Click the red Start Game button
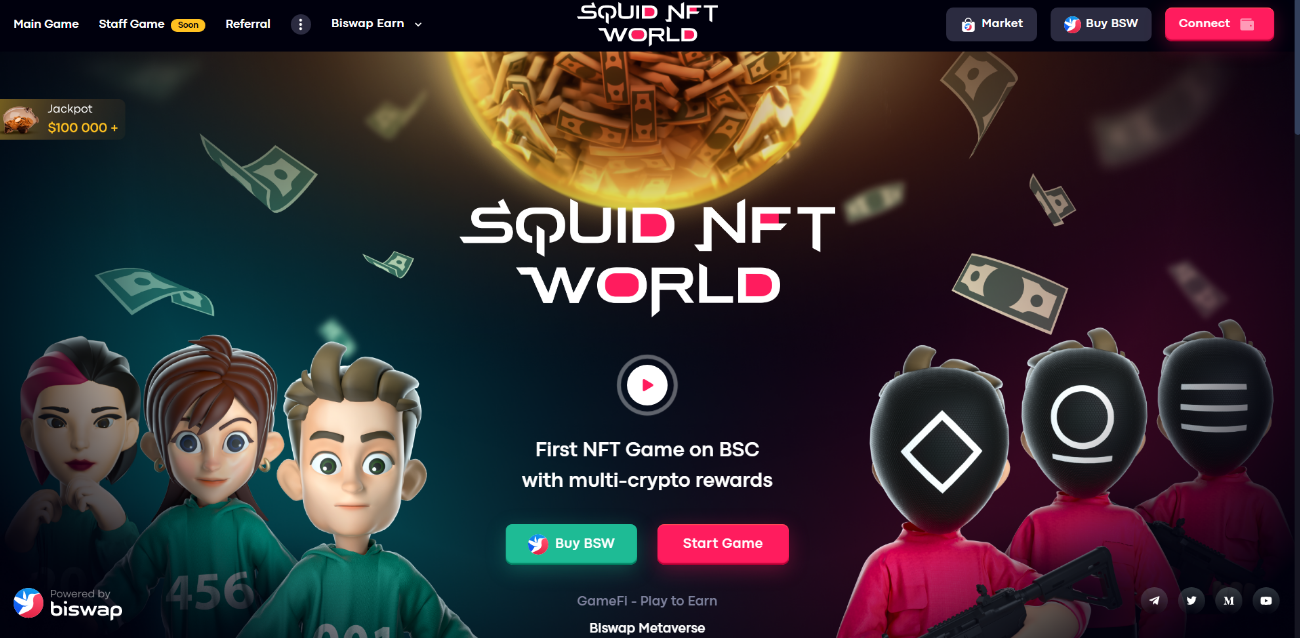 (723, 543)
